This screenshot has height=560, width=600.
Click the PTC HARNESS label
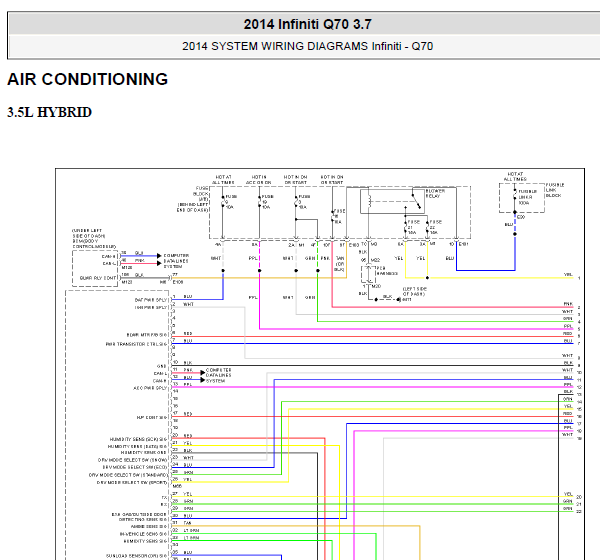tap(387, 271)
